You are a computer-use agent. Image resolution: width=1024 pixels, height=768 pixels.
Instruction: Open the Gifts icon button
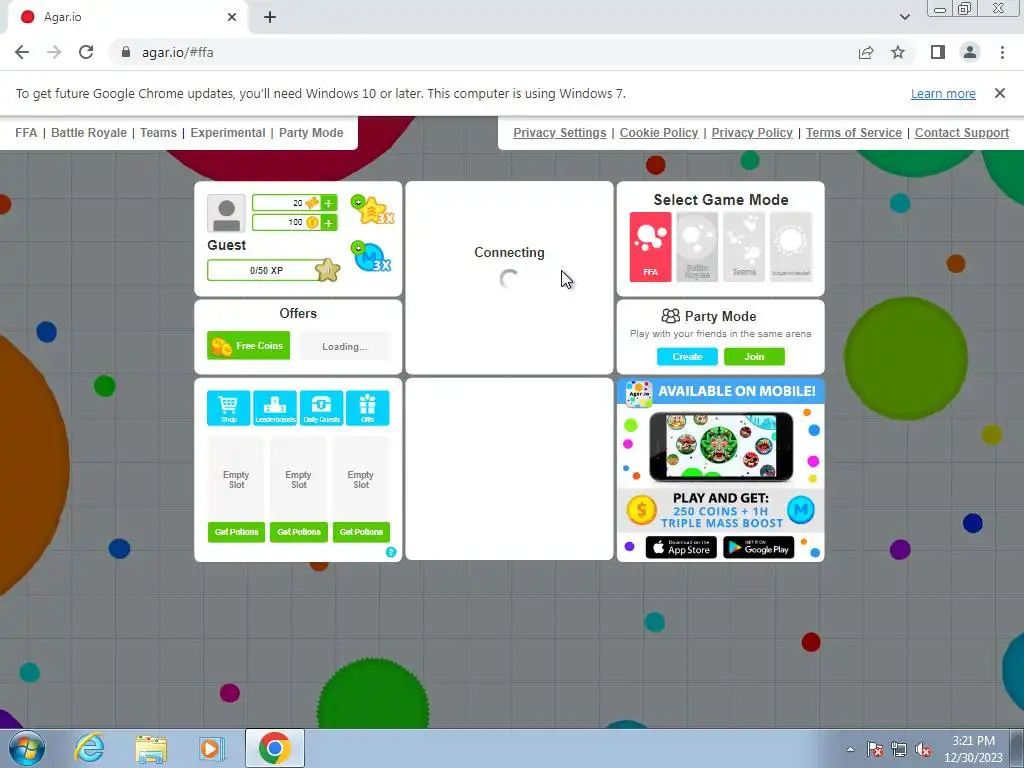(x=368, y=408)
